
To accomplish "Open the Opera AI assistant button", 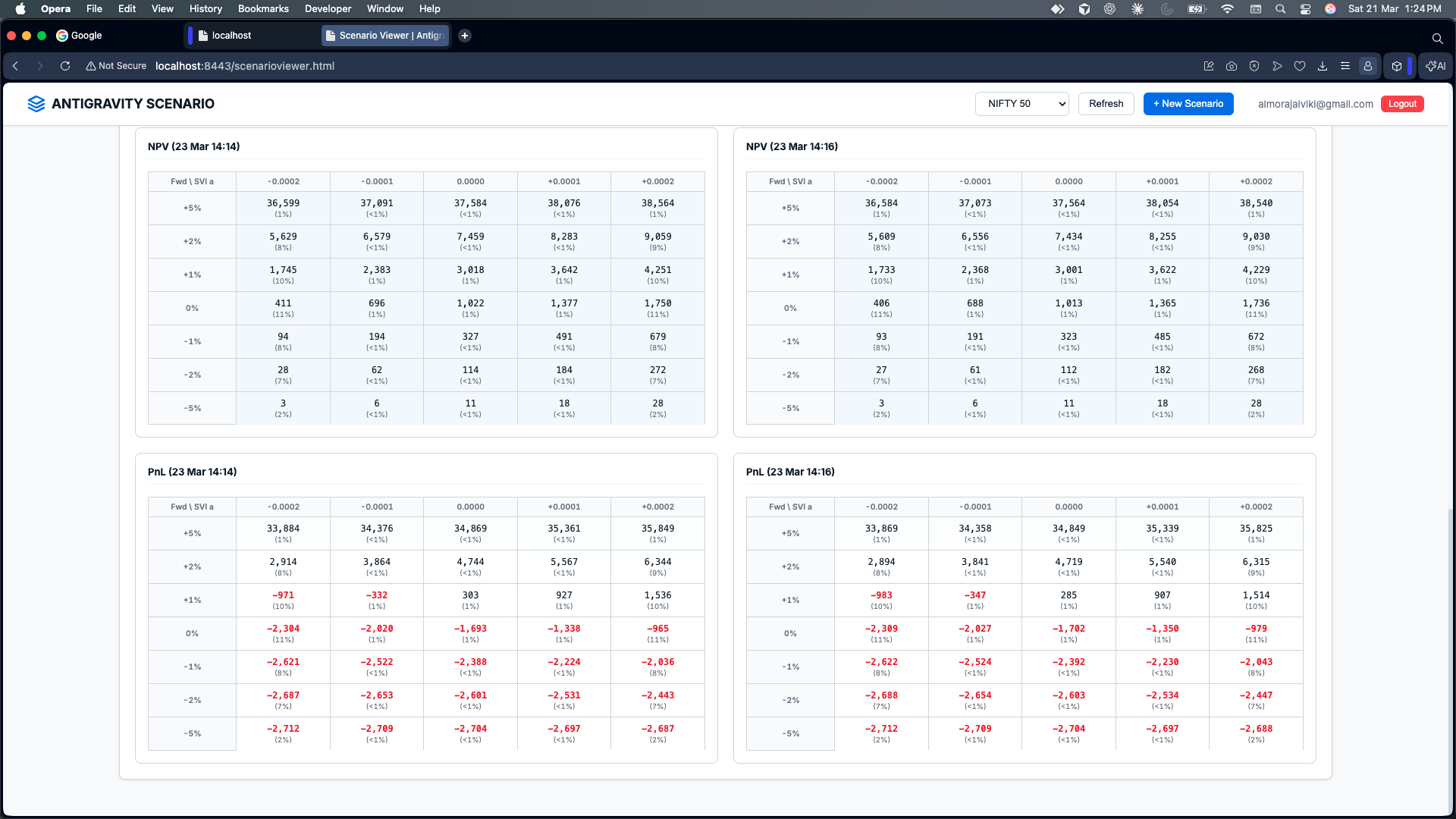I will 1436,66.
